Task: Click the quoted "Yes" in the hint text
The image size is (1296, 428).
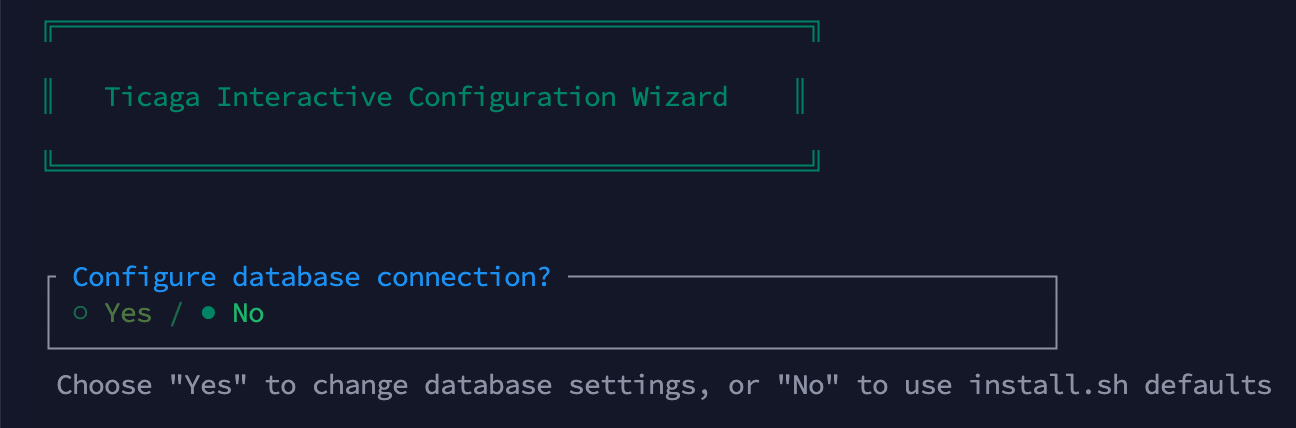Action: (x=208, y=385)
